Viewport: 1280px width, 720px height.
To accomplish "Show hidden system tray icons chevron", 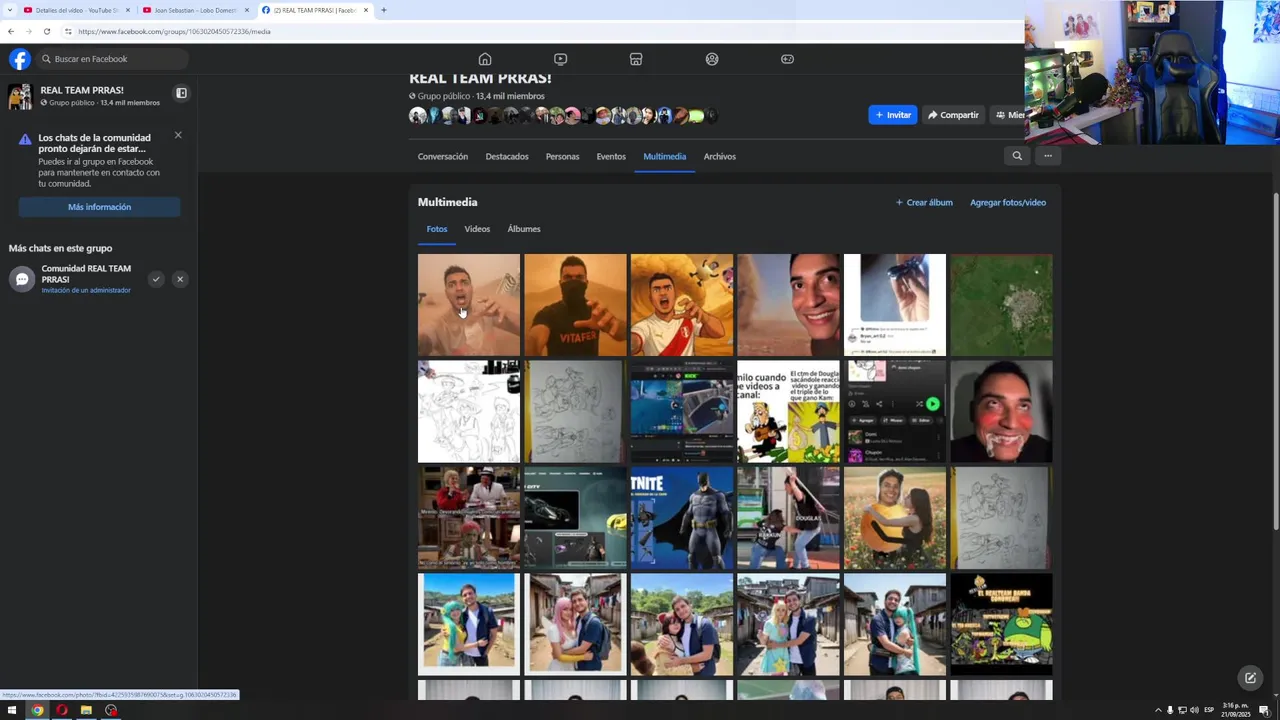I will click(x=1158, y=710).
